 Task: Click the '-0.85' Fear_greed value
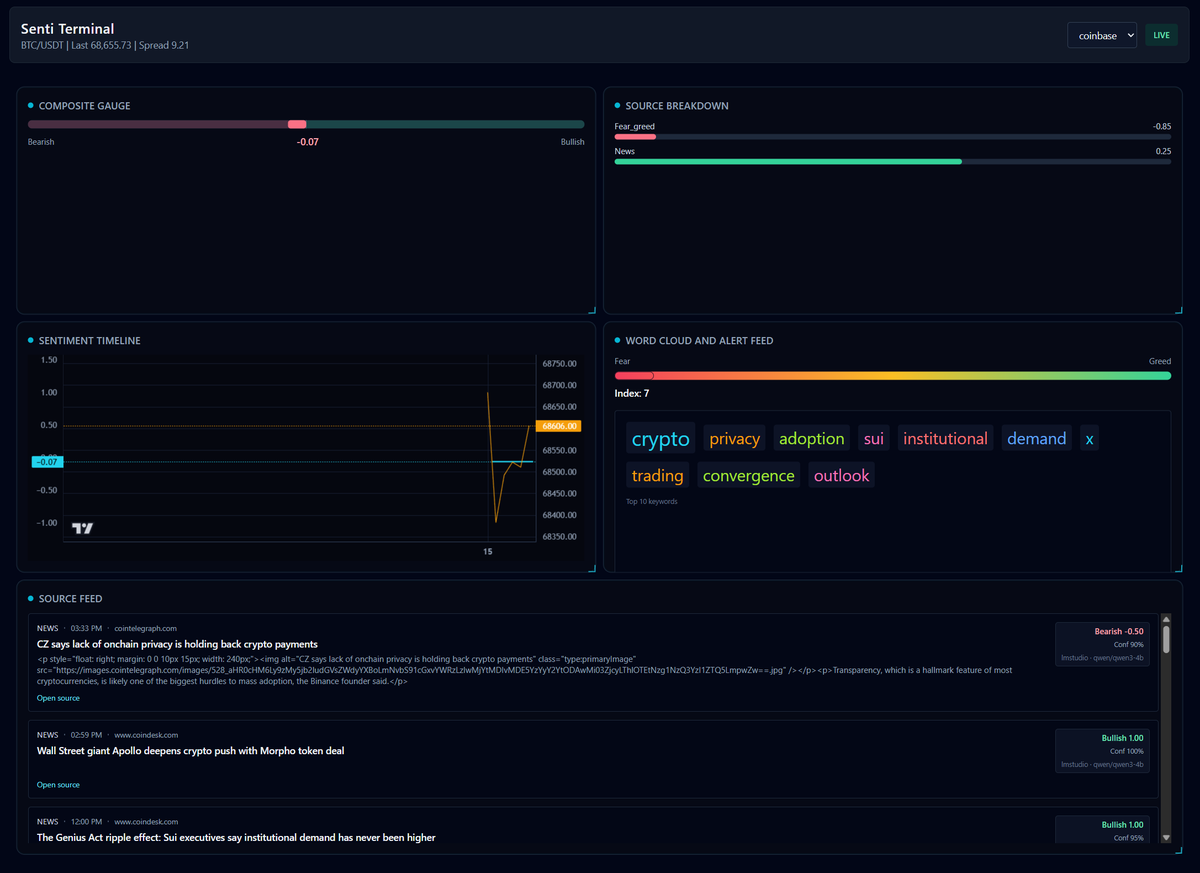tap(1162, 126)
